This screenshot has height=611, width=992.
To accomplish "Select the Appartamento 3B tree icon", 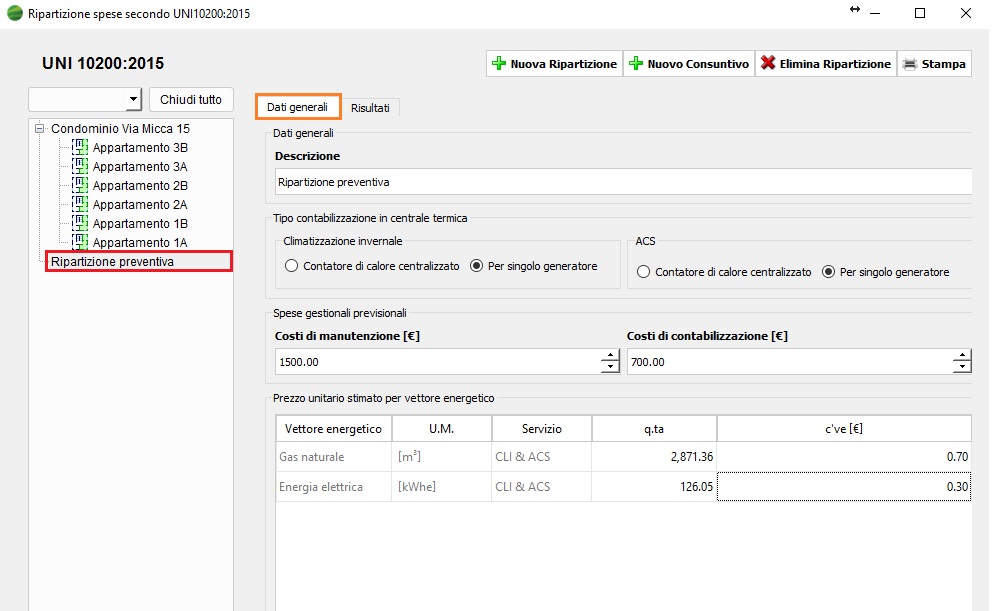I will pyautogui.click(x=80, y=148).
